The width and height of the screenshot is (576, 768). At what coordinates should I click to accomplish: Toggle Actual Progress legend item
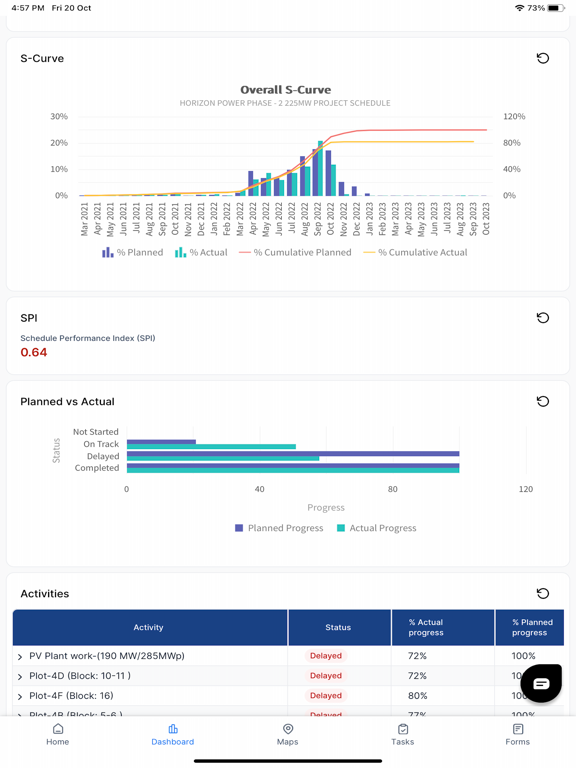pyautogui.click(x=377, y=528)
